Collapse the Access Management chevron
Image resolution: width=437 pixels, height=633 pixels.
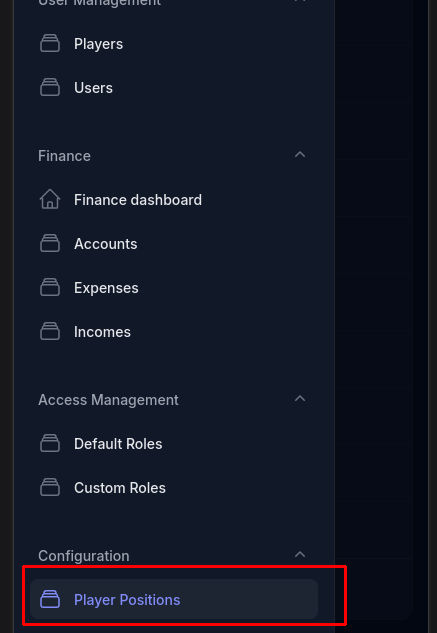point(300,399)
